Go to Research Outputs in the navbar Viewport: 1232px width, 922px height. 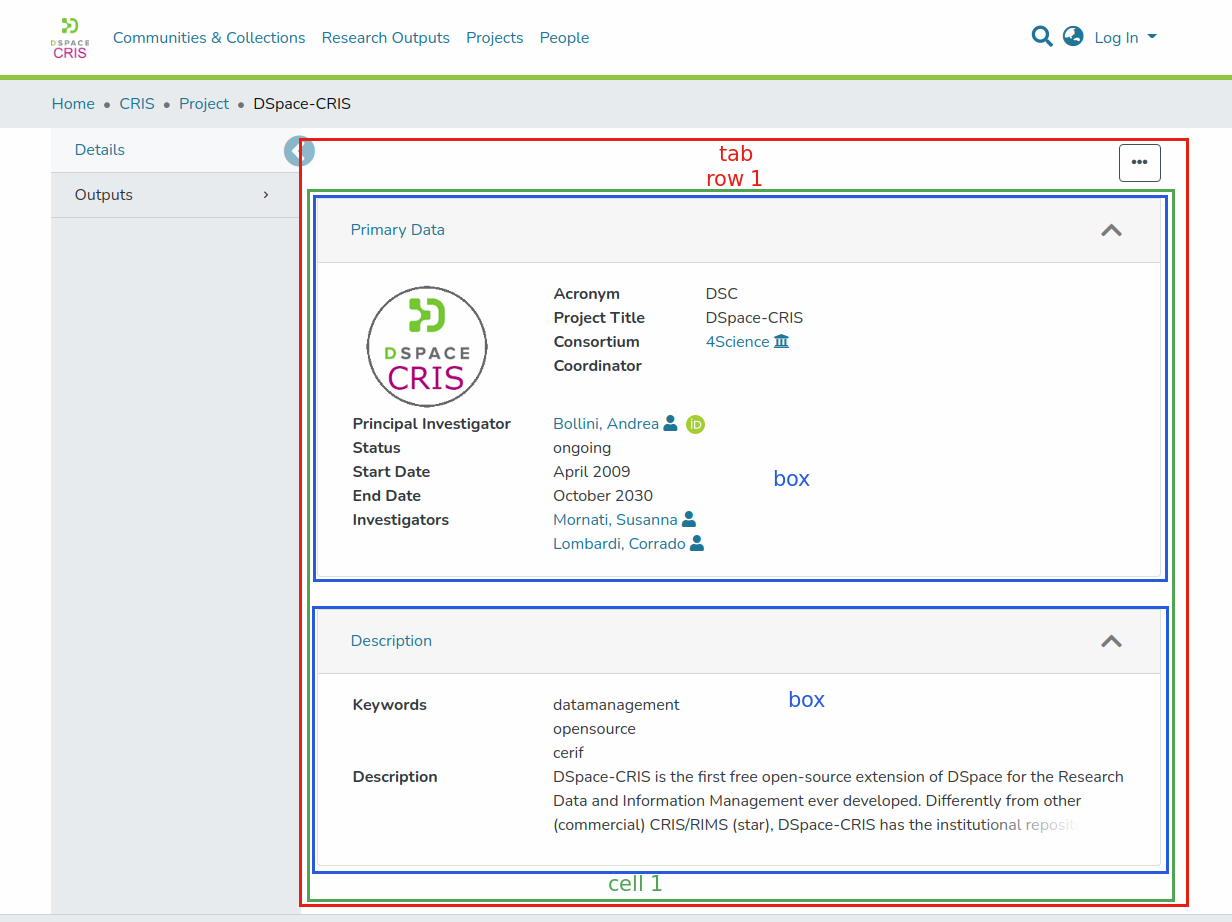pyautogui.click(x=386, y=38)
